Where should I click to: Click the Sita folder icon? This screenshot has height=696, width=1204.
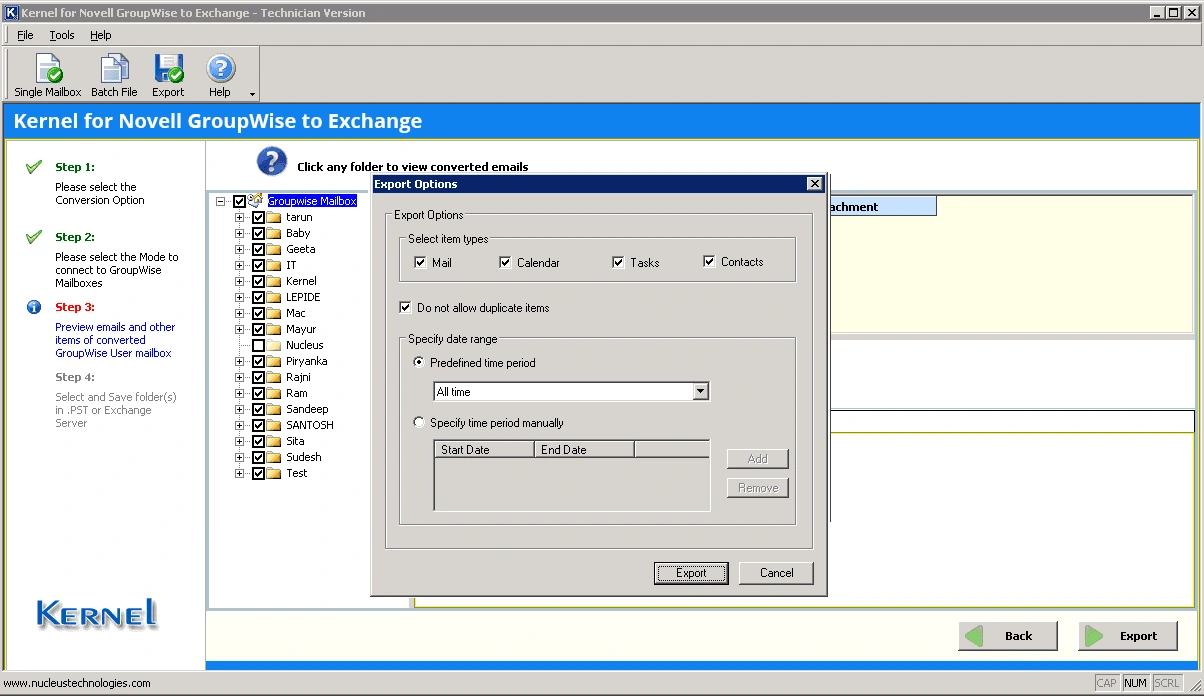click(274, 441)
